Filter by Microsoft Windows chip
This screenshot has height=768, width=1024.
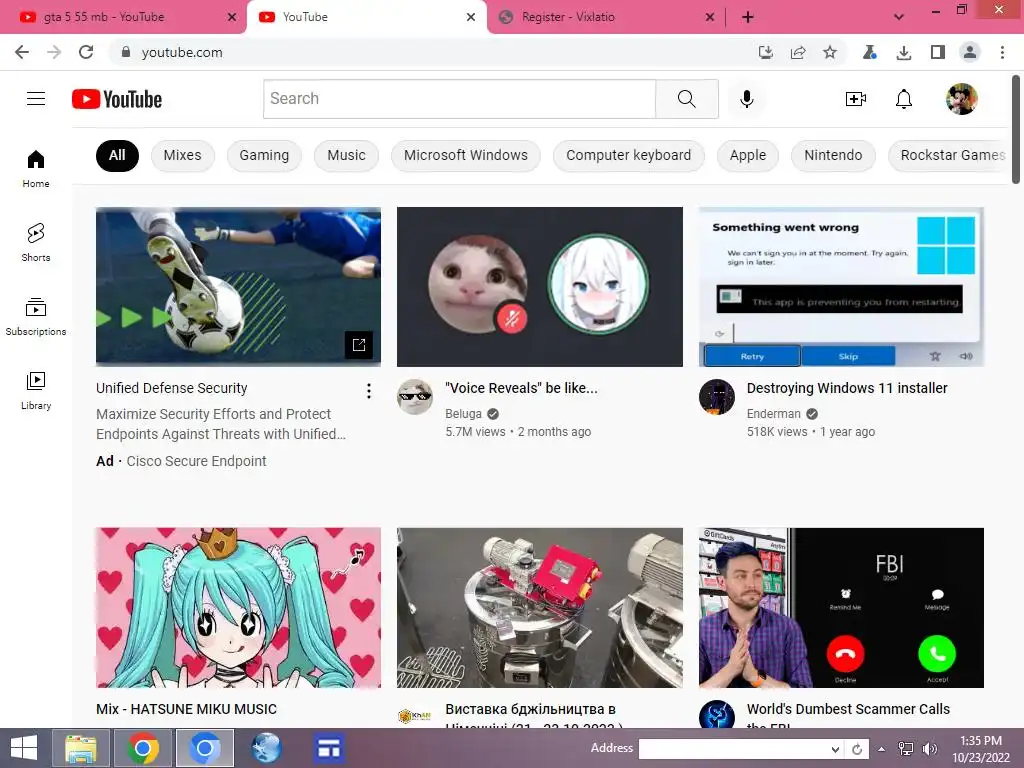pos(466,155)
